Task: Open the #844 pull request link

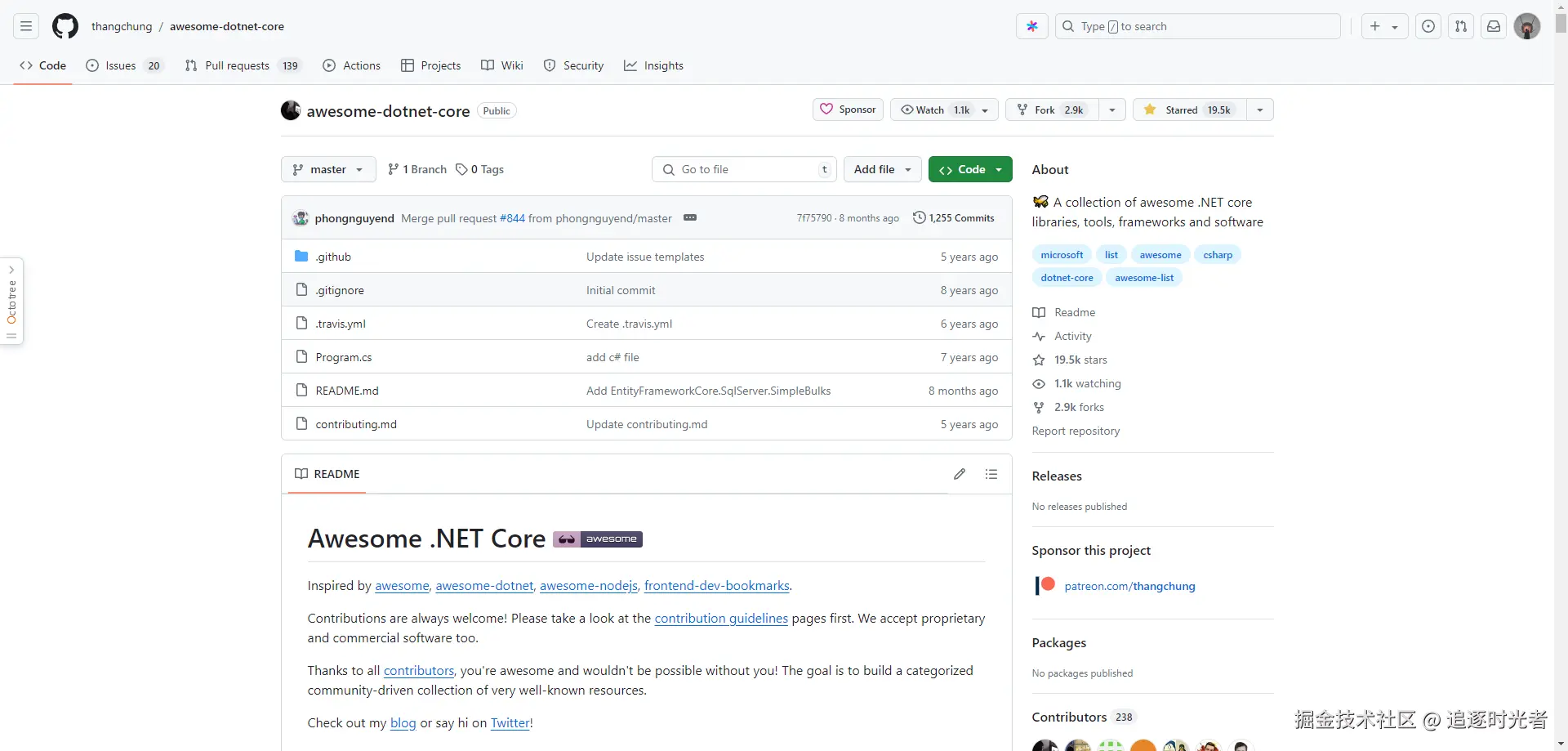Action: click(x=512, y=218)
